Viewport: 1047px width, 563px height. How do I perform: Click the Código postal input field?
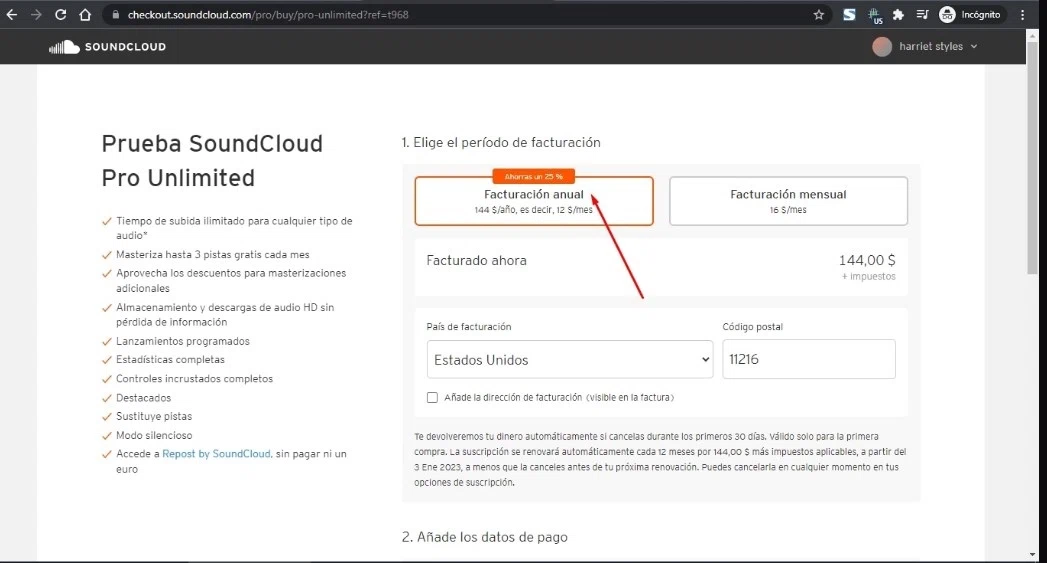(x=809, y=359)
